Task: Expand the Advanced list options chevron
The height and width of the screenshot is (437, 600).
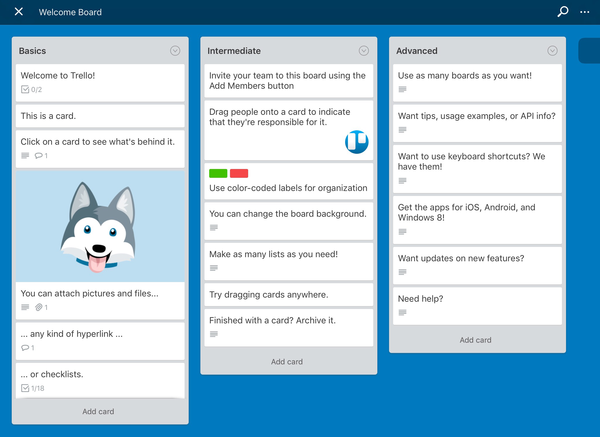Action: 552,51
